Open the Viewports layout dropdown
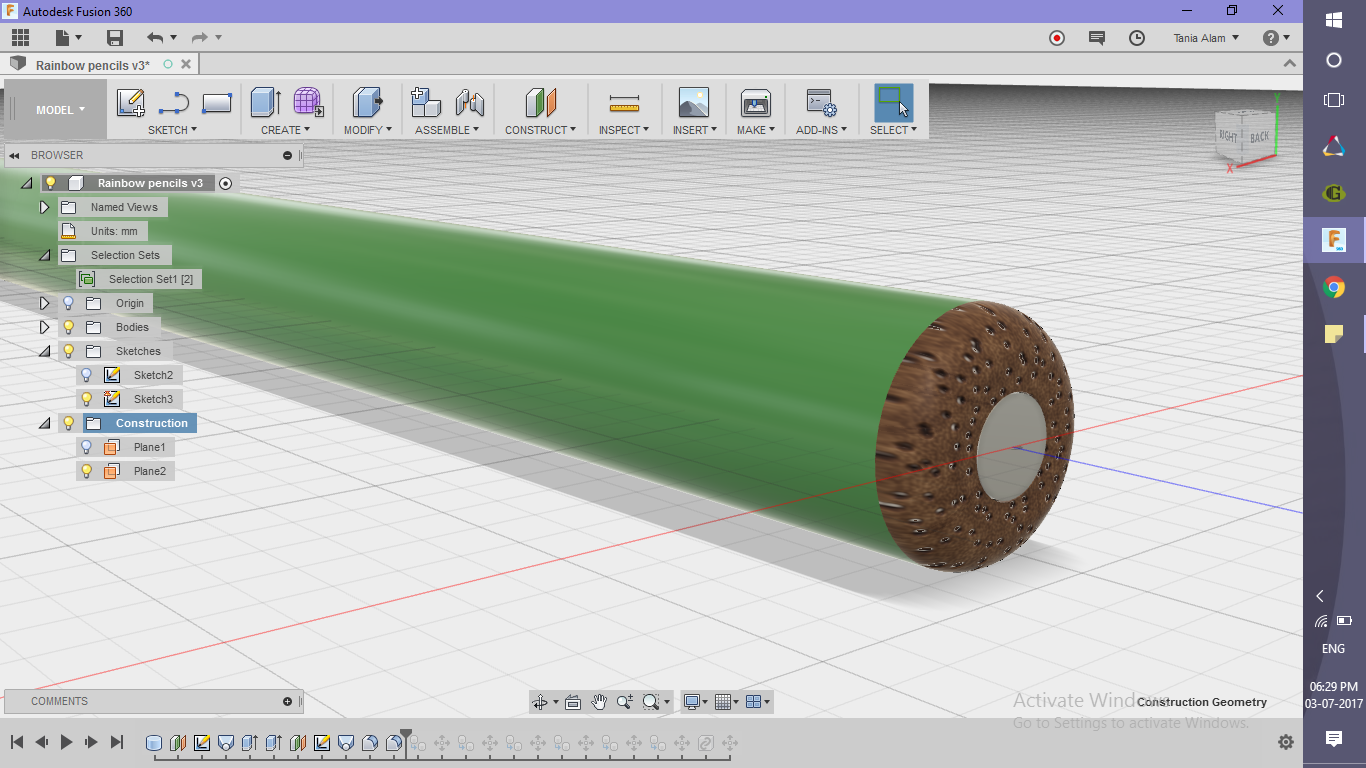1366x768 pixels. click(x=760, y=702)
